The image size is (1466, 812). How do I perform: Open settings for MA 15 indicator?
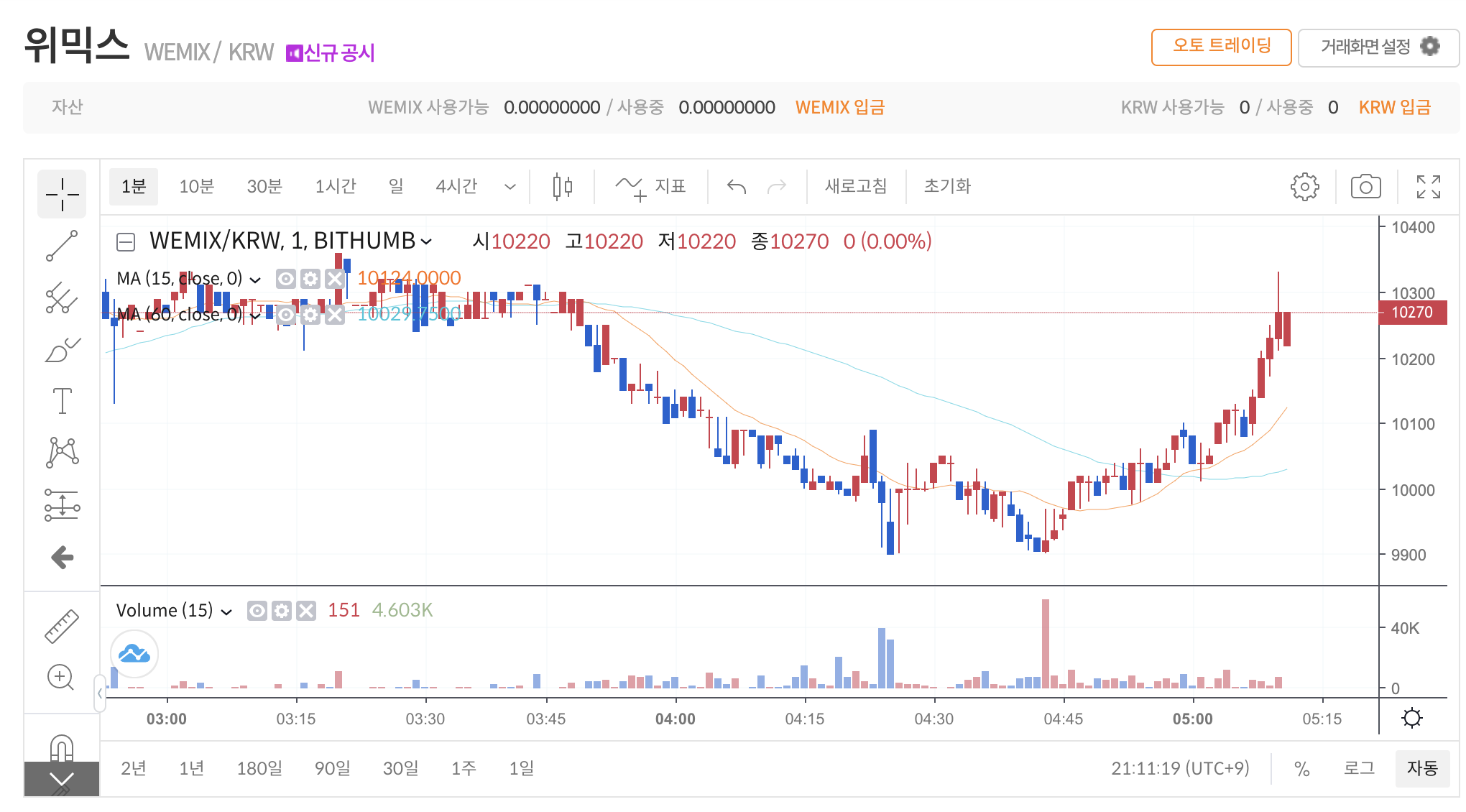[x=310, y=279]
